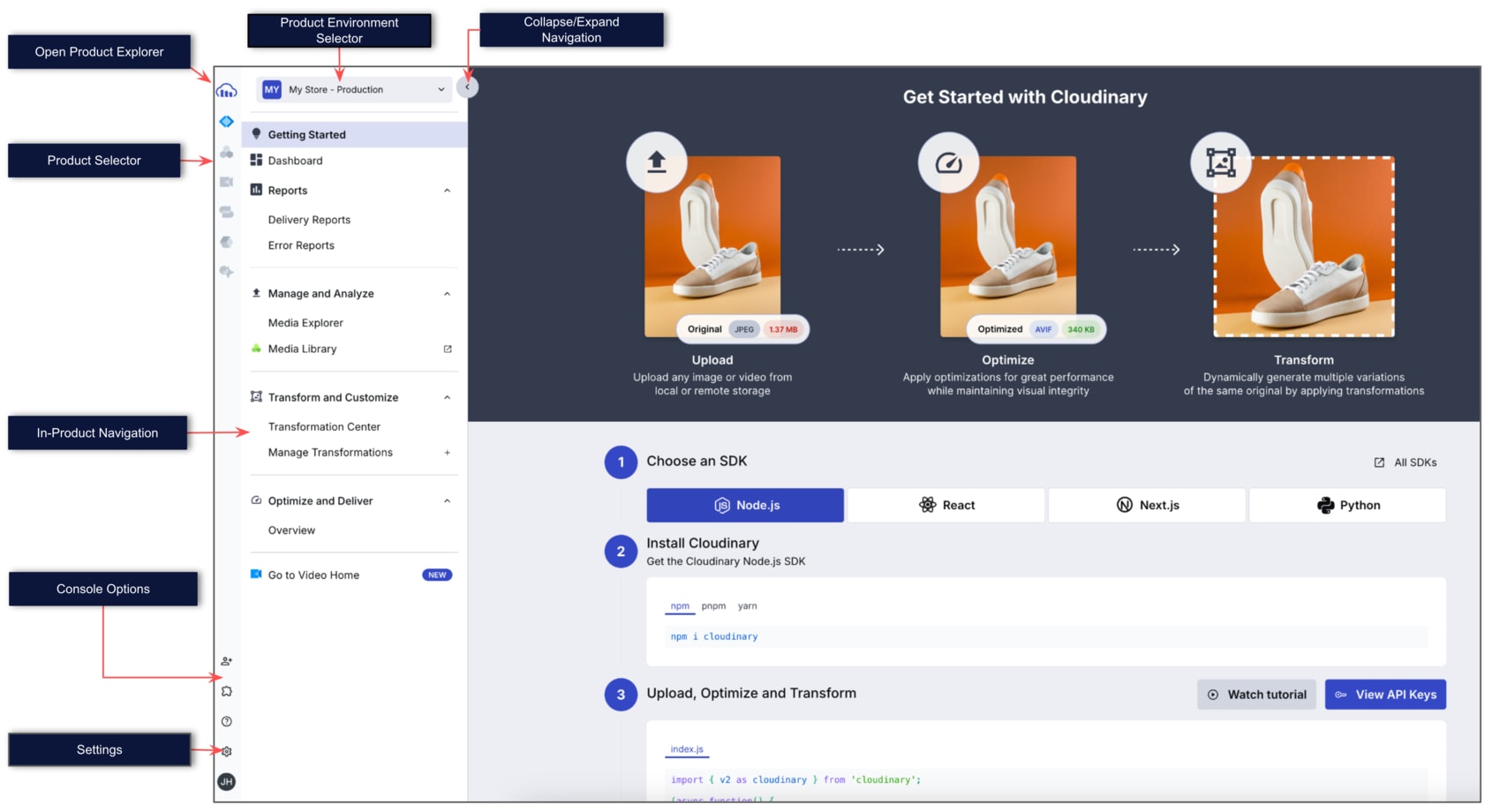Click the Upload sneaker image
This screenshot has height=812, width=1492.
(x=712, y=246)
